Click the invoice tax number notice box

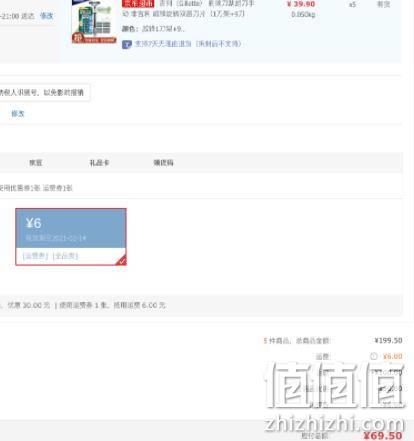coord(45,92)
